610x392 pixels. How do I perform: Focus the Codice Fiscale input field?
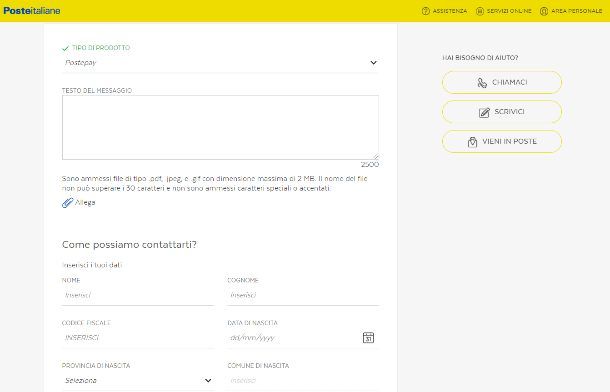[x=138, y=338]
